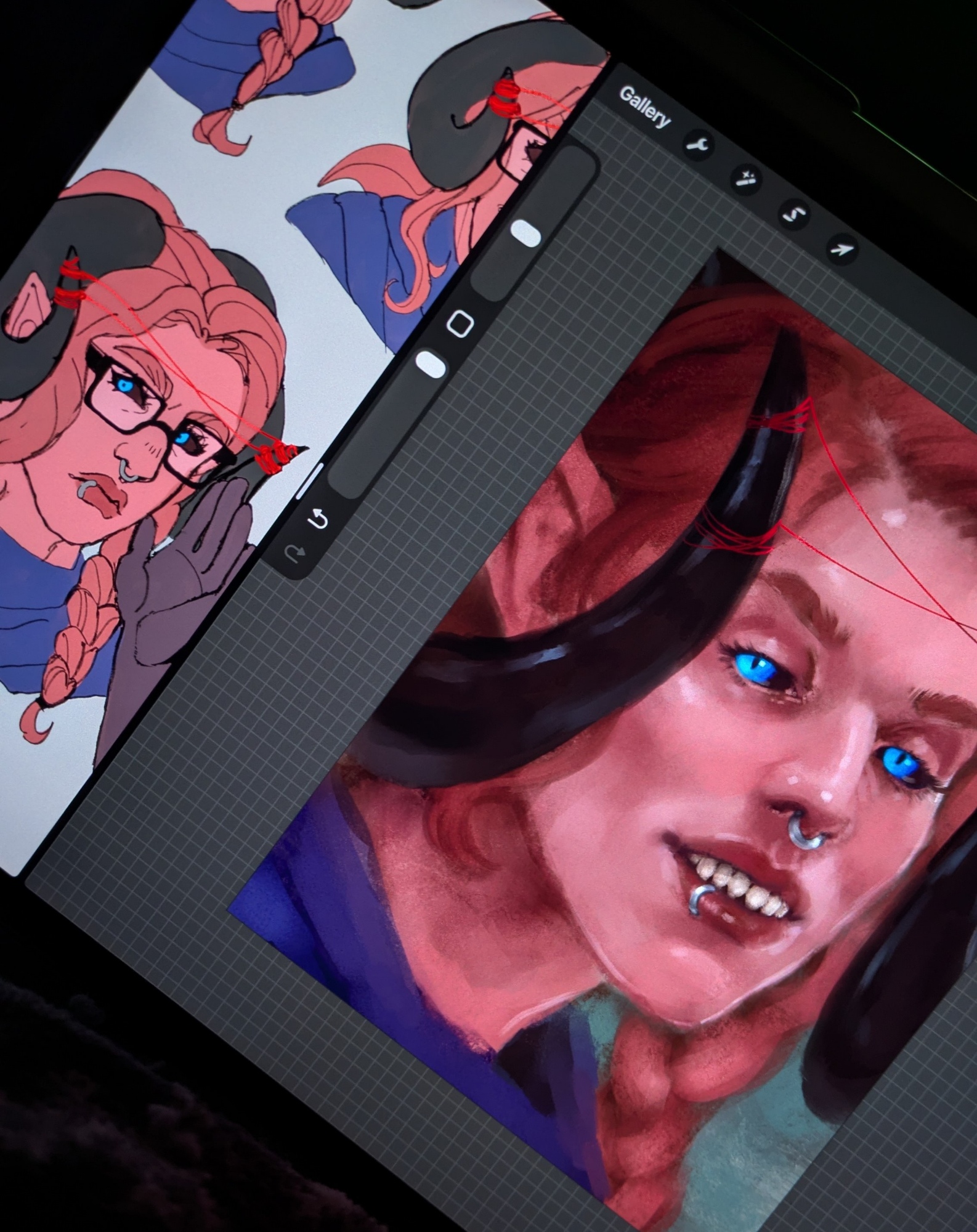Image resolution: width=977 pixels, height=1232 pixels.
Task: Open the Actions wrench menu
Action: click(698, 145)
